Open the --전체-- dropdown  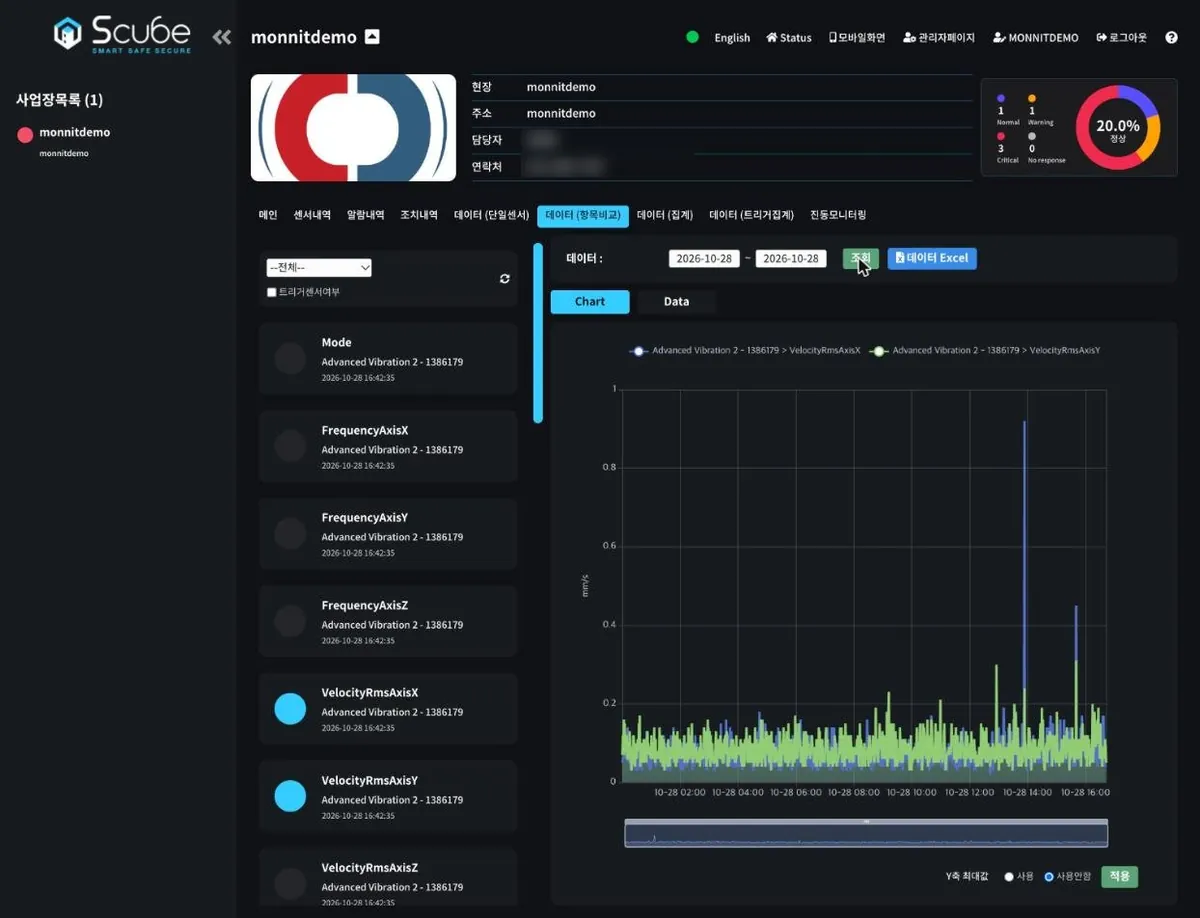(319, 268)
